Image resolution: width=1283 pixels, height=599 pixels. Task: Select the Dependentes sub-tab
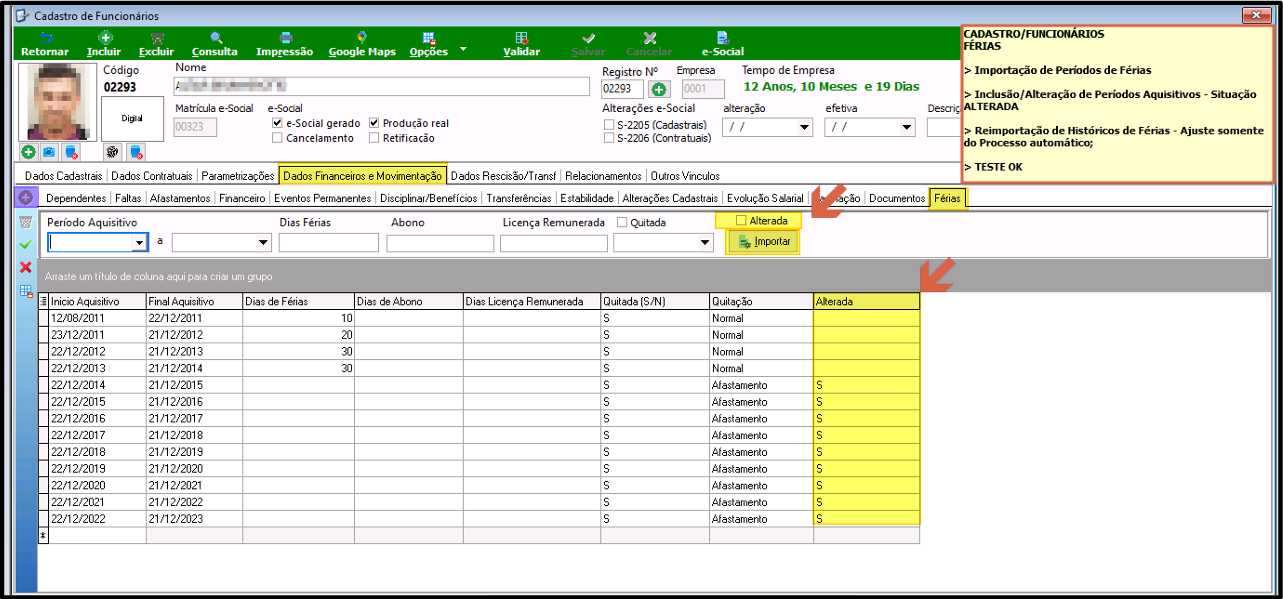pyautogui.click(x=75, y=198)
